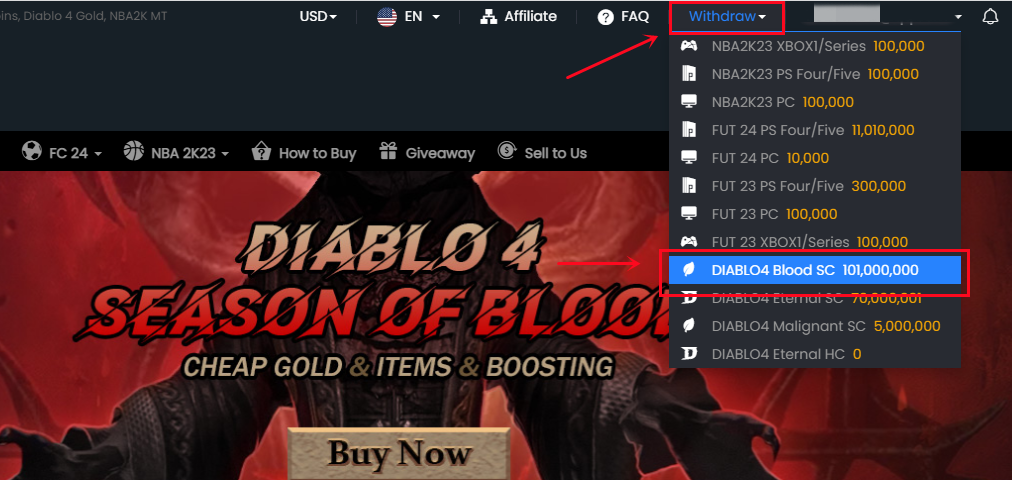Open the How to Buy link
1012x480 pixels.
coord(317,153)
